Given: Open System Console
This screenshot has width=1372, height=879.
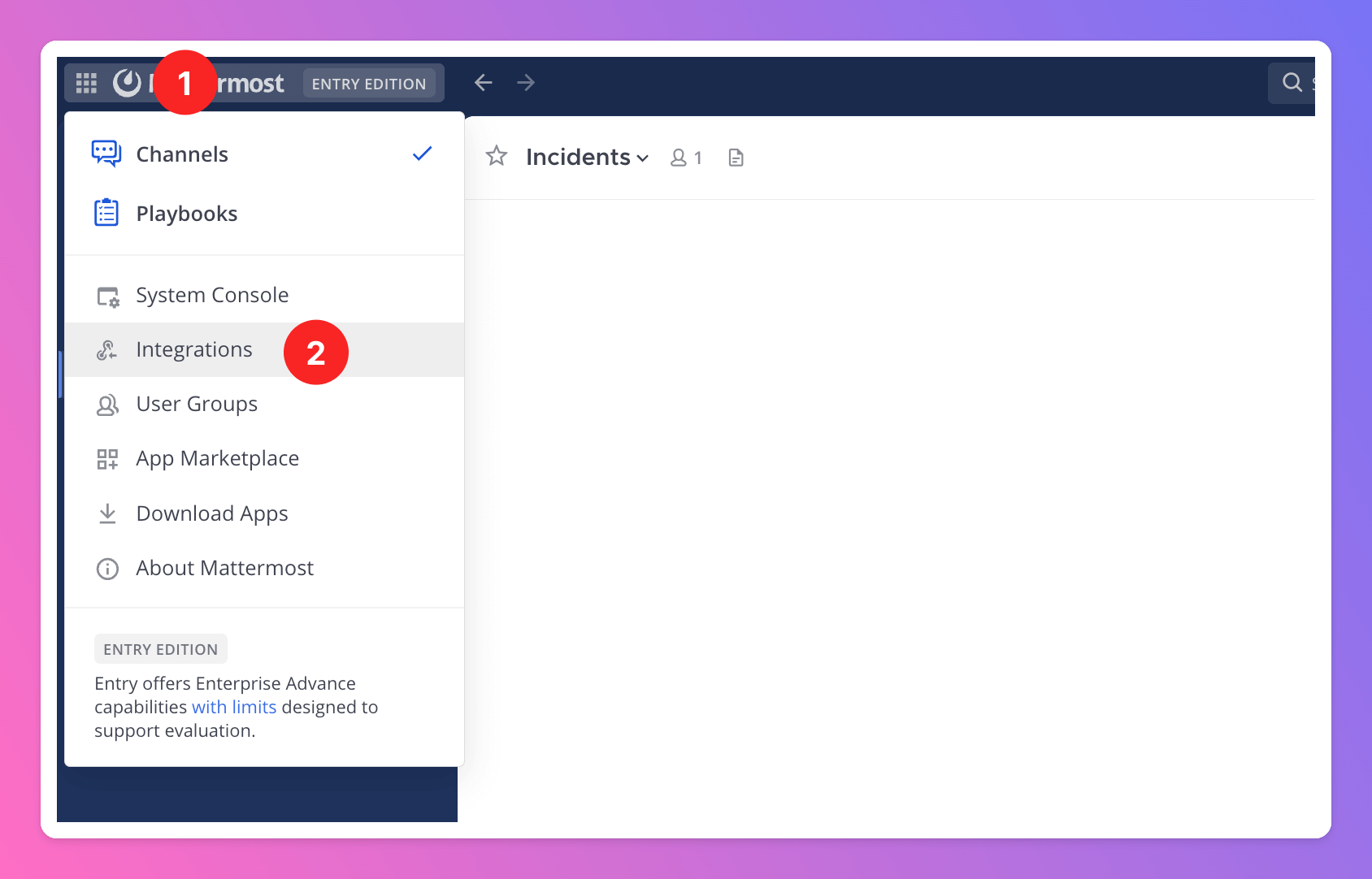Looking at the screenshot, I should point(264,295).
